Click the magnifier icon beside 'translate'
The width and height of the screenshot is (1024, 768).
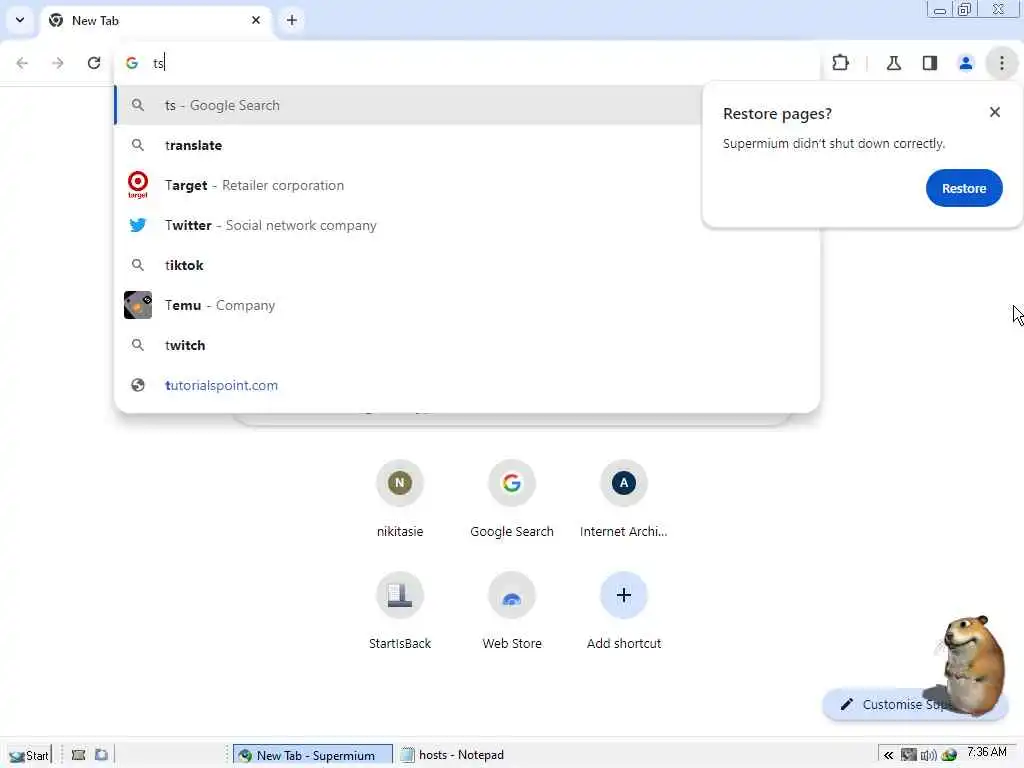(x=138, y=145)
